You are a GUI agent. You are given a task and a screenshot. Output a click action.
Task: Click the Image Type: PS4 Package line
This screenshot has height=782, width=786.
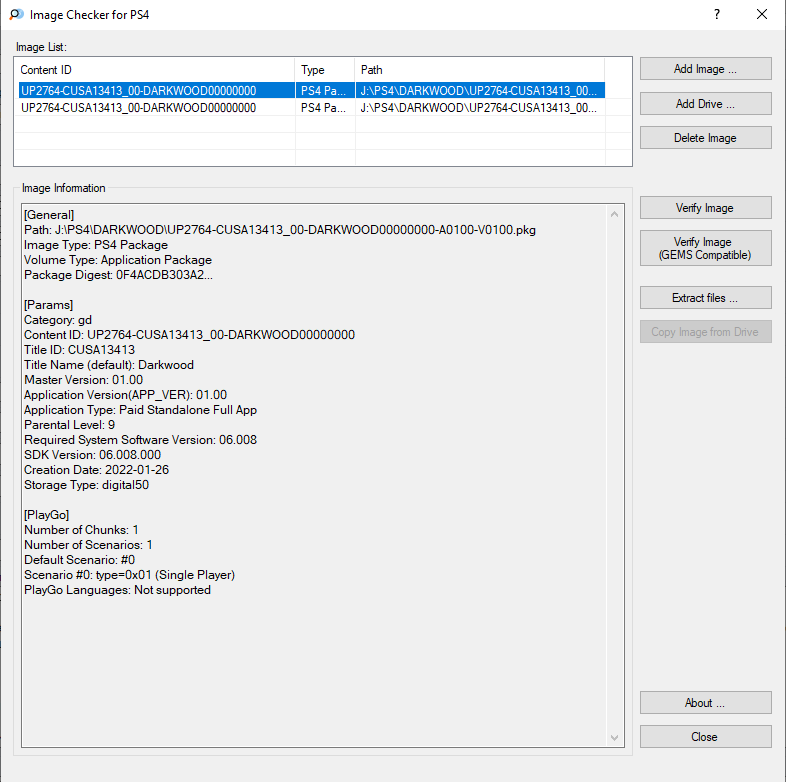96,245
